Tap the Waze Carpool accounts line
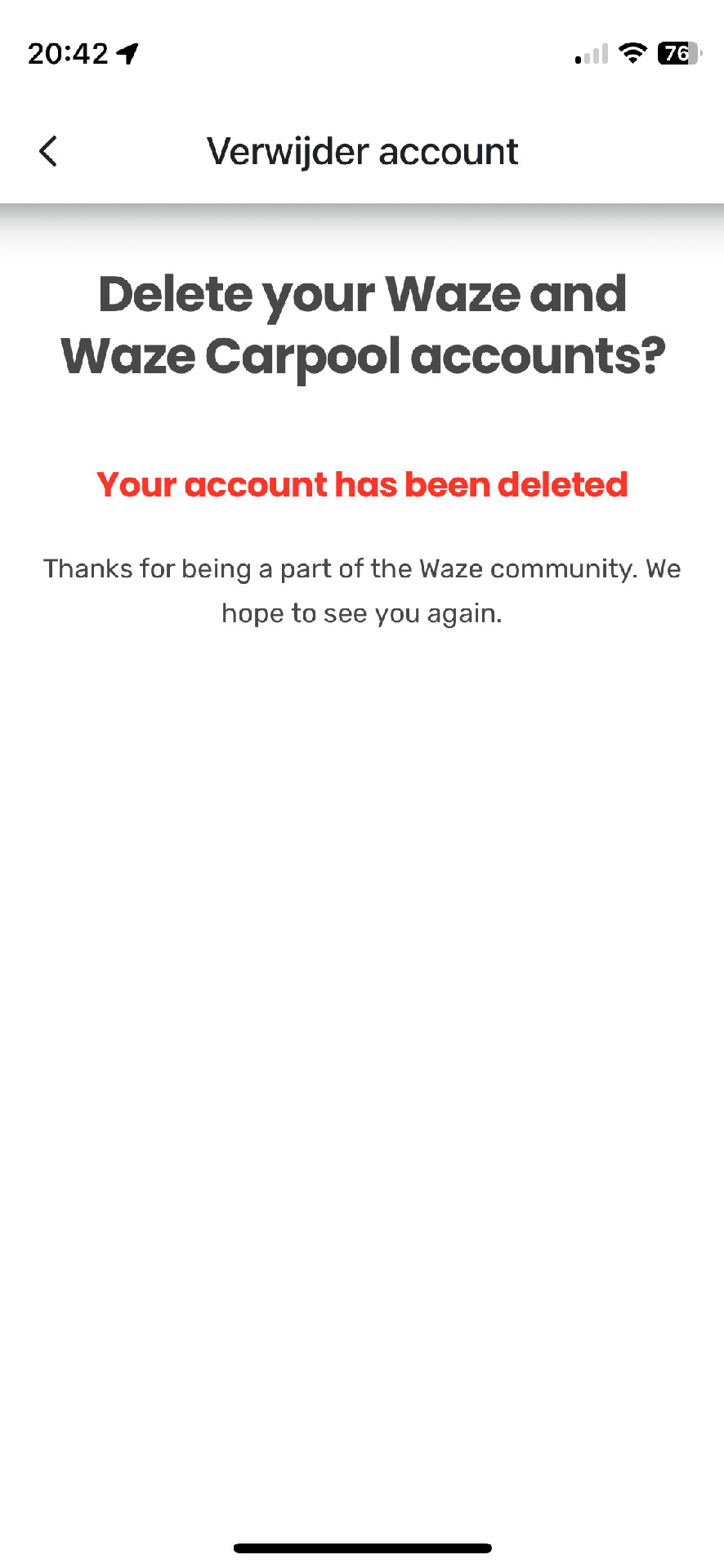 [x=364, y=357]
